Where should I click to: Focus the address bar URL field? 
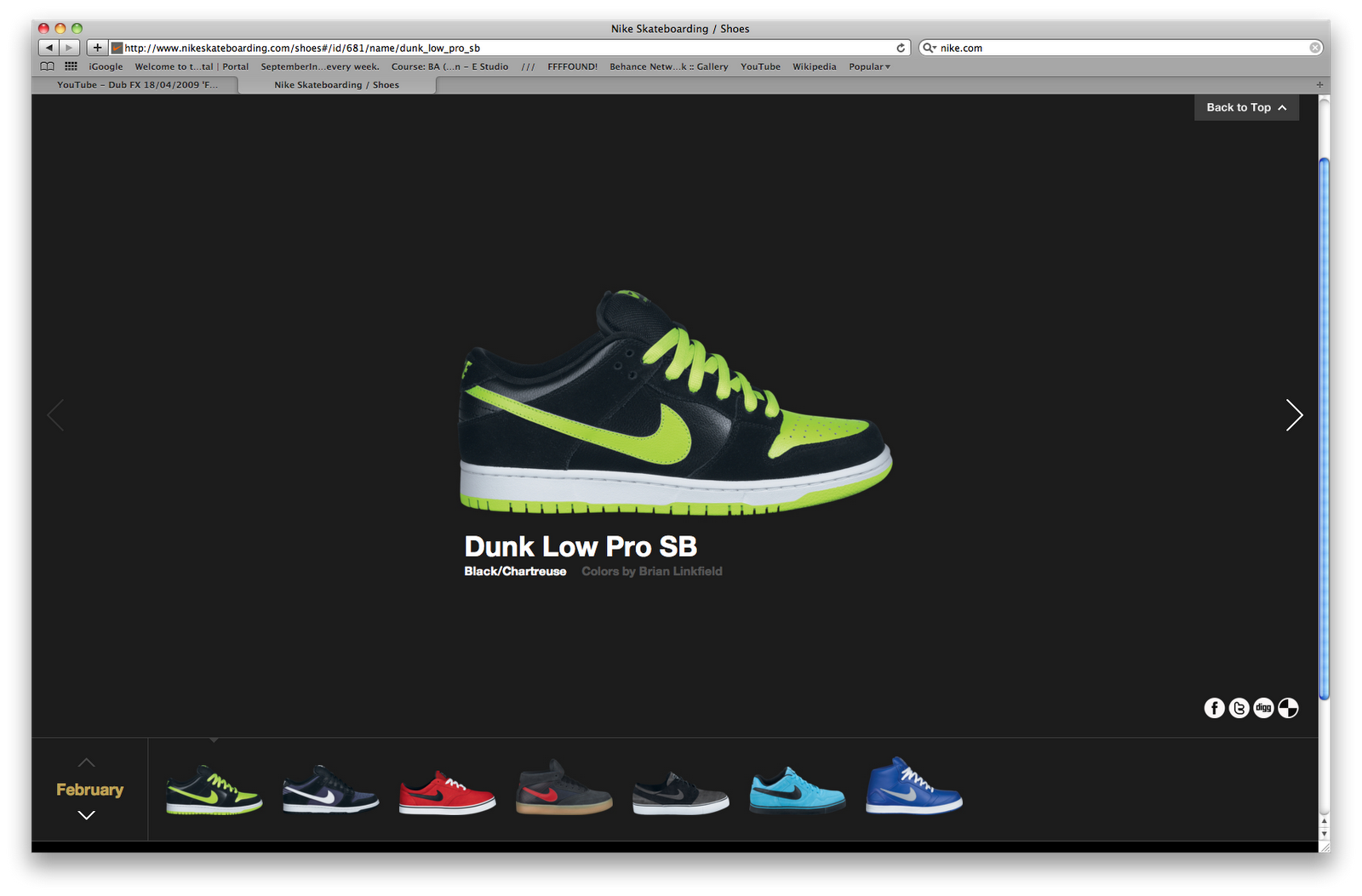click(x=509, y=48)
